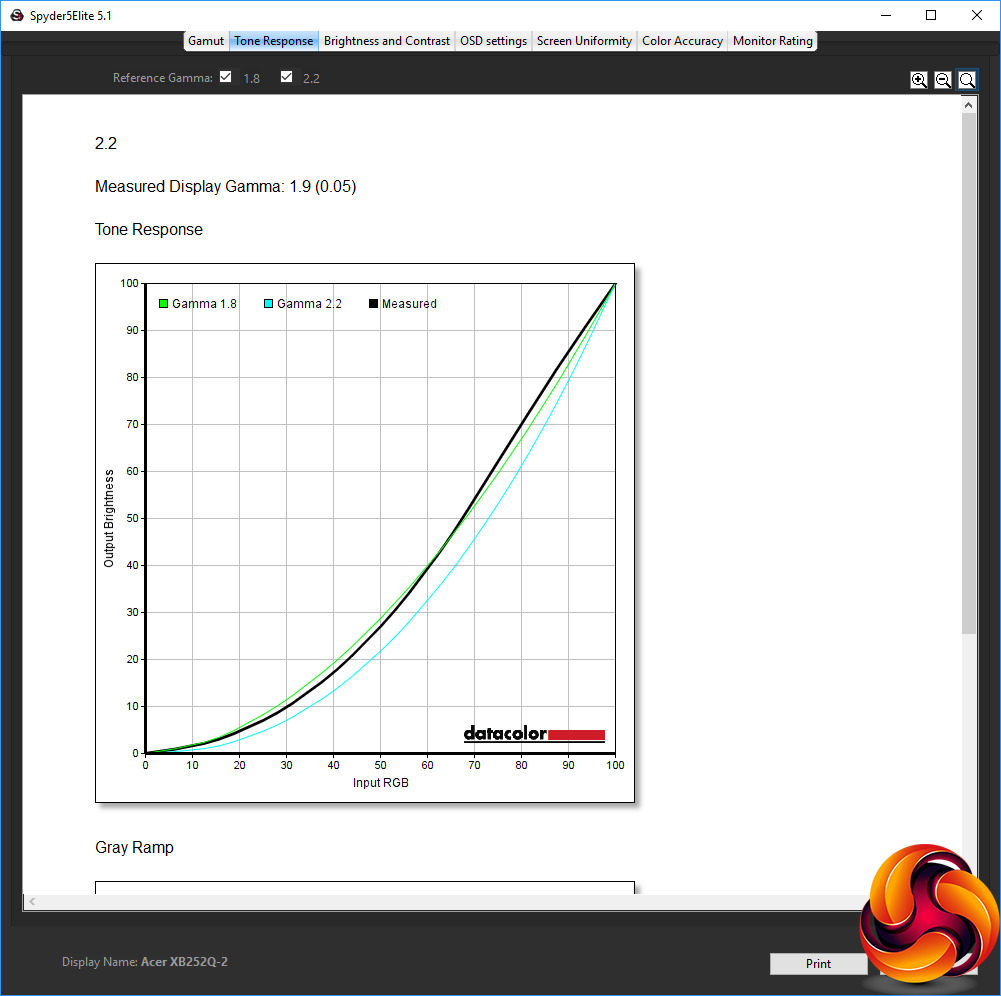This screenshot has width=1001, height=996.
Task: Toggle the 2.2 reference gamma checkbox
Action: (287, 77)
